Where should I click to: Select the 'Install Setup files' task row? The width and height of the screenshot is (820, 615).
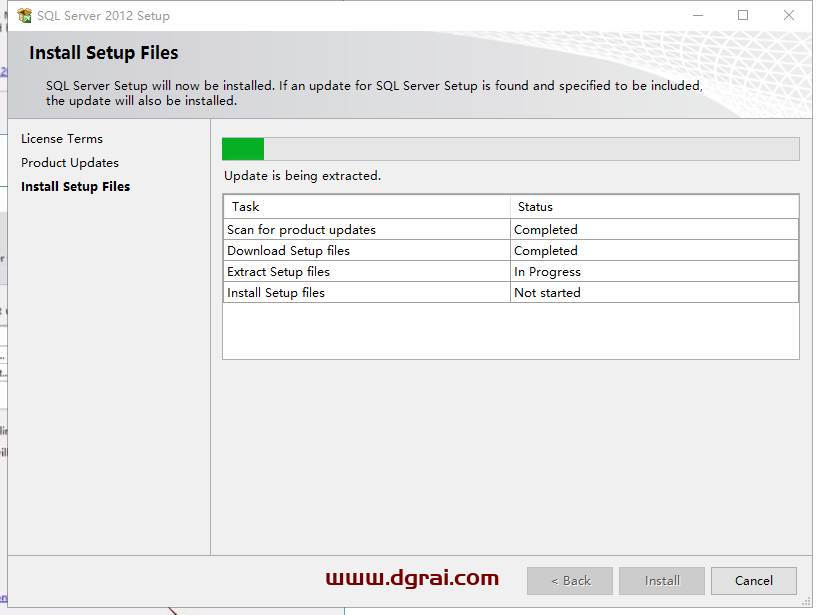(510, 292)
